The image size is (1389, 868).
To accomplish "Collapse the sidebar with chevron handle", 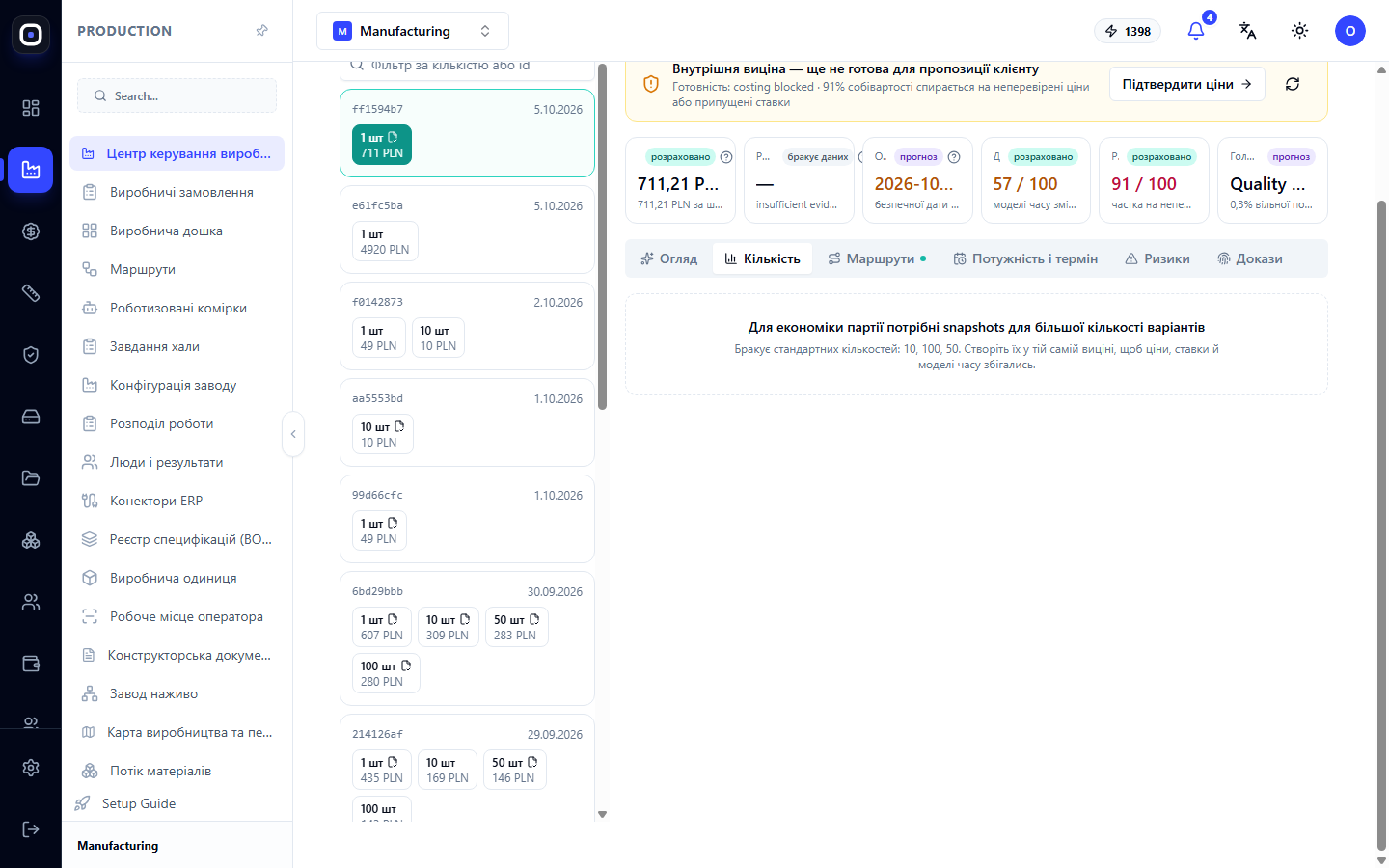I will click(293, 434).
